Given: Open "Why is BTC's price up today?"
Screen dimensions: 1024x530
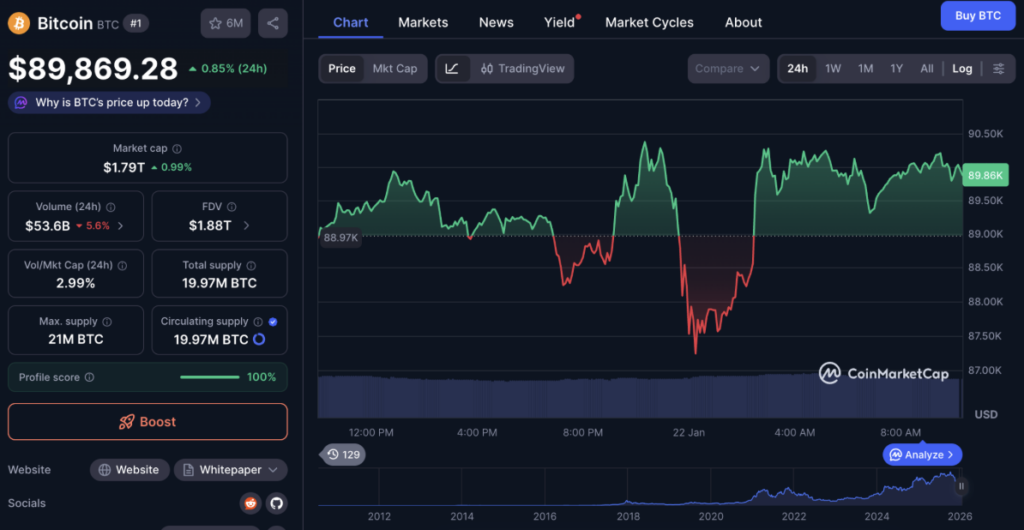Looking at the screenshot, I should 110,102.
